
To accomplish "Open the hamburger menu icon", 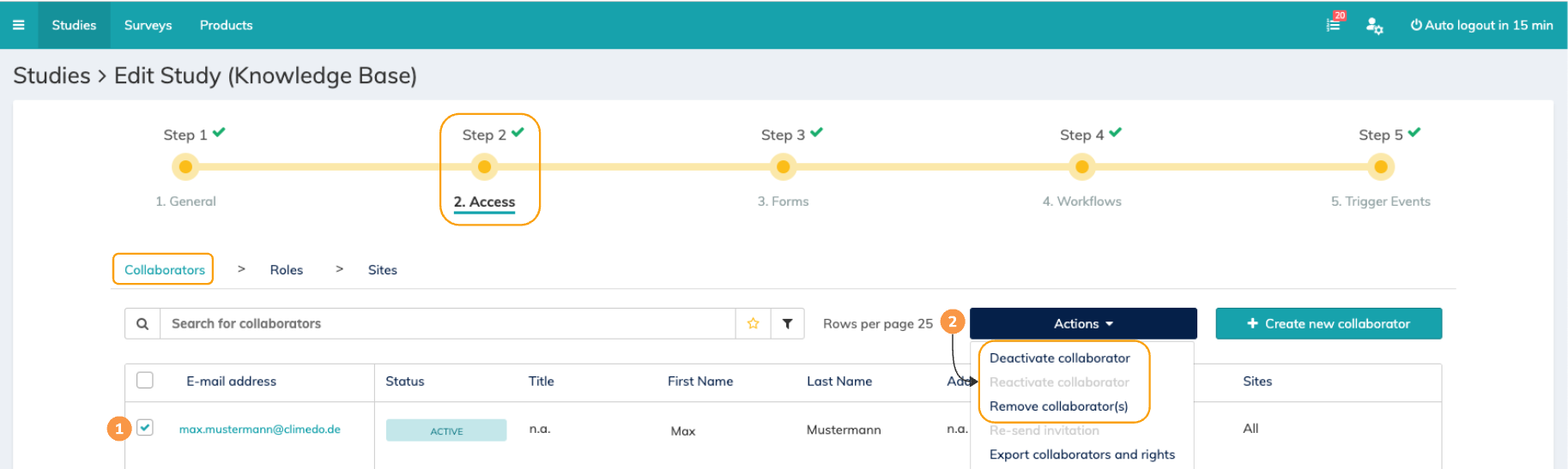I will pyautogui.click(x=18, y=25).
